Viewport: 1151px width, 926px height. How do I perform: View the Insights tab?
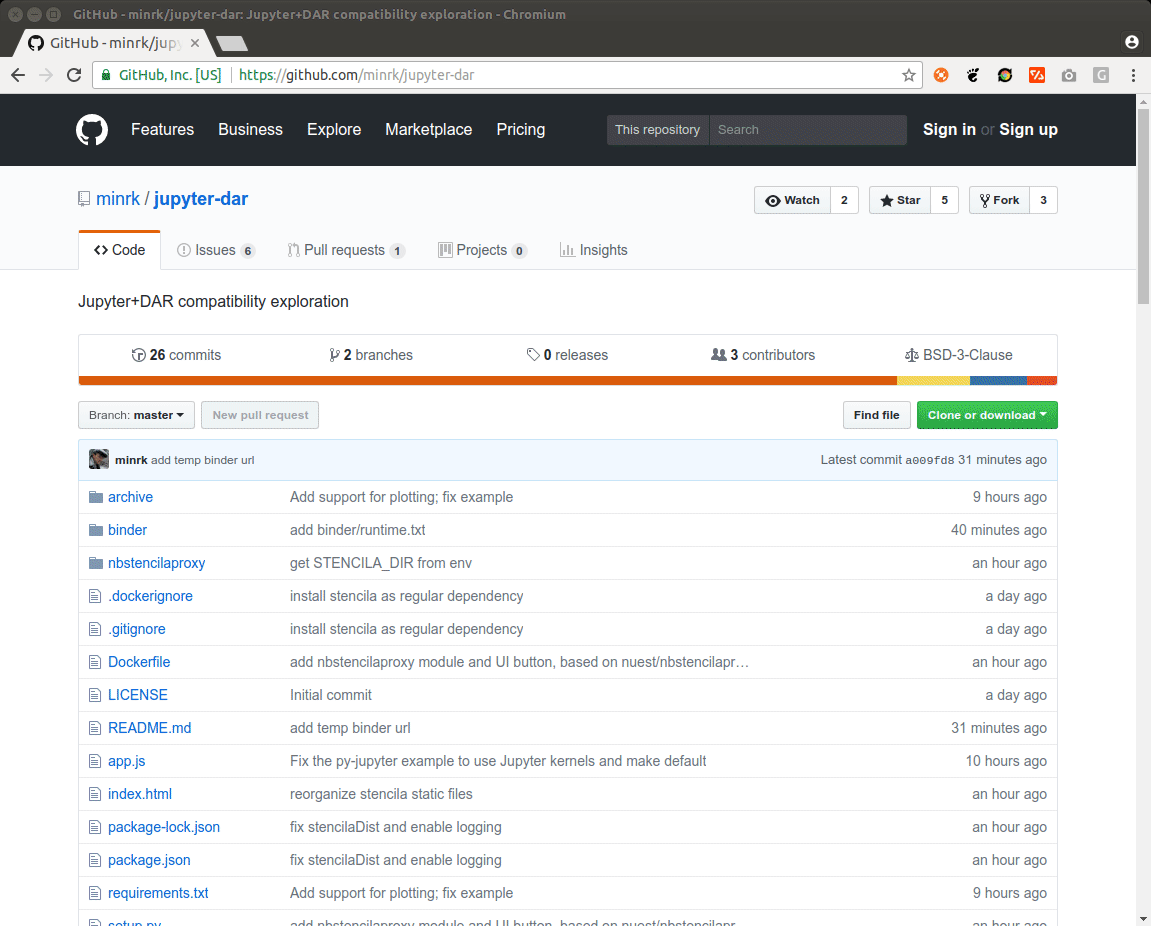(593, 250)
